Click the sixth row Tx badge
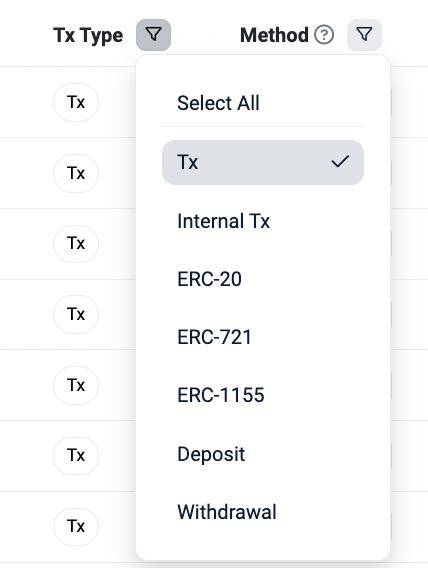This screenshot has height=568, width=428. pos(76,455)
